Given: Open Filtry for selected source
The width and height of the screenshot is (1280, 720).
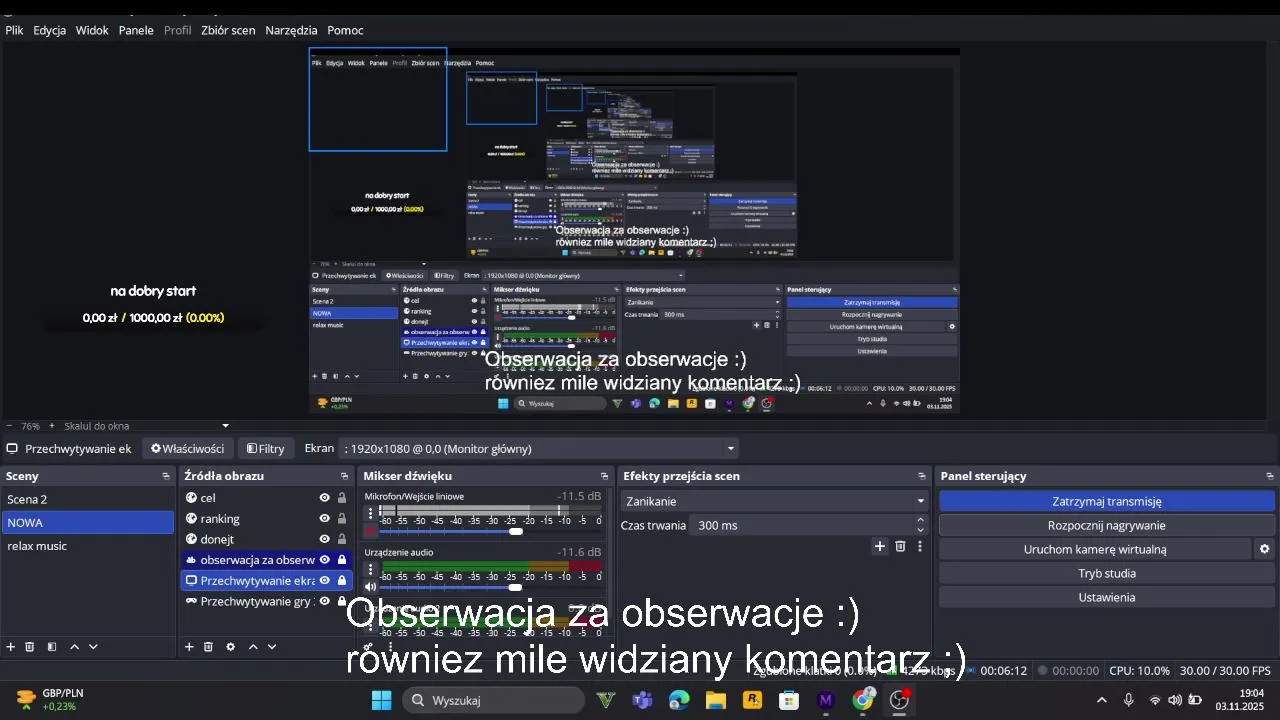Looking at the screenshot, I should (265, 449).
